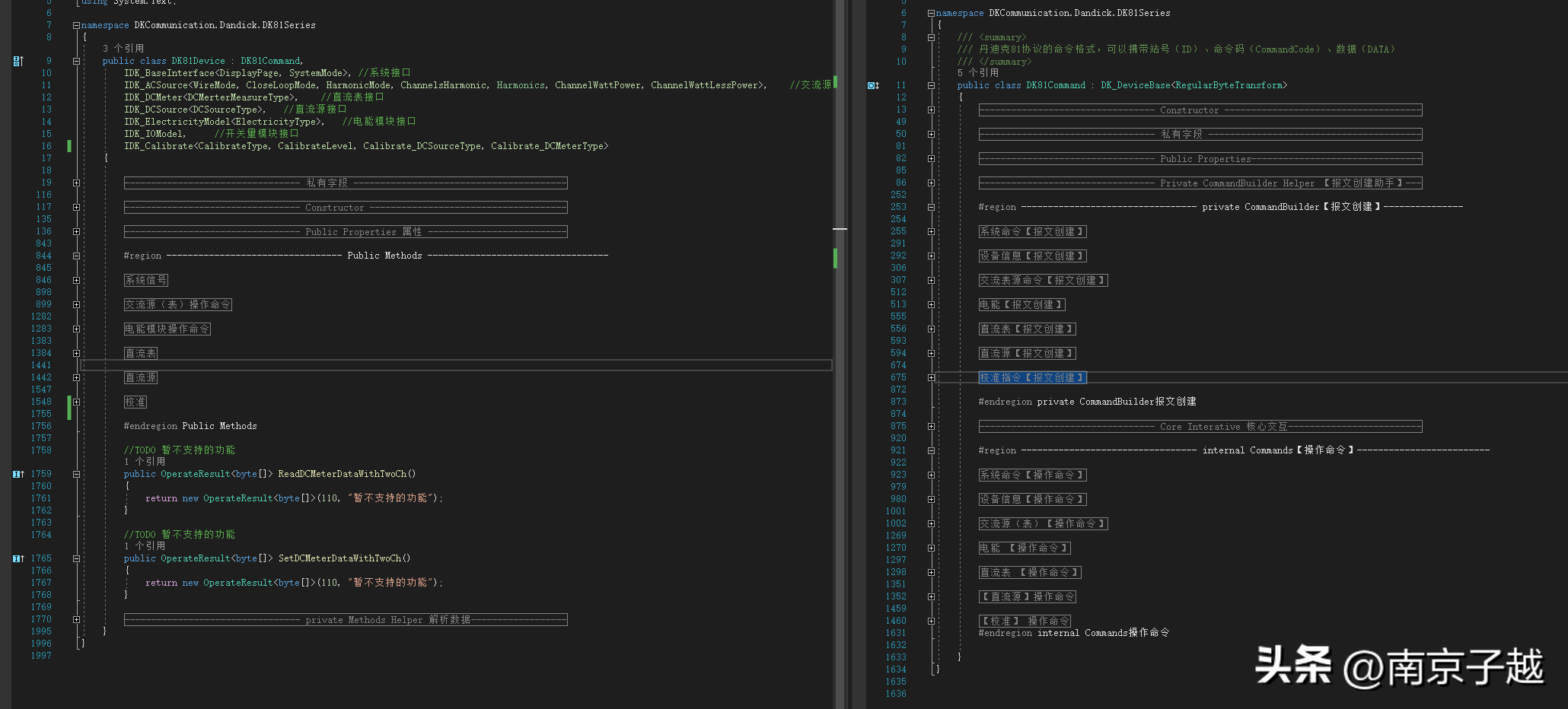
Task: Click the margin glyph next to SetDCMeterDataWithTwoCh
Action: [x=18, y=558]
